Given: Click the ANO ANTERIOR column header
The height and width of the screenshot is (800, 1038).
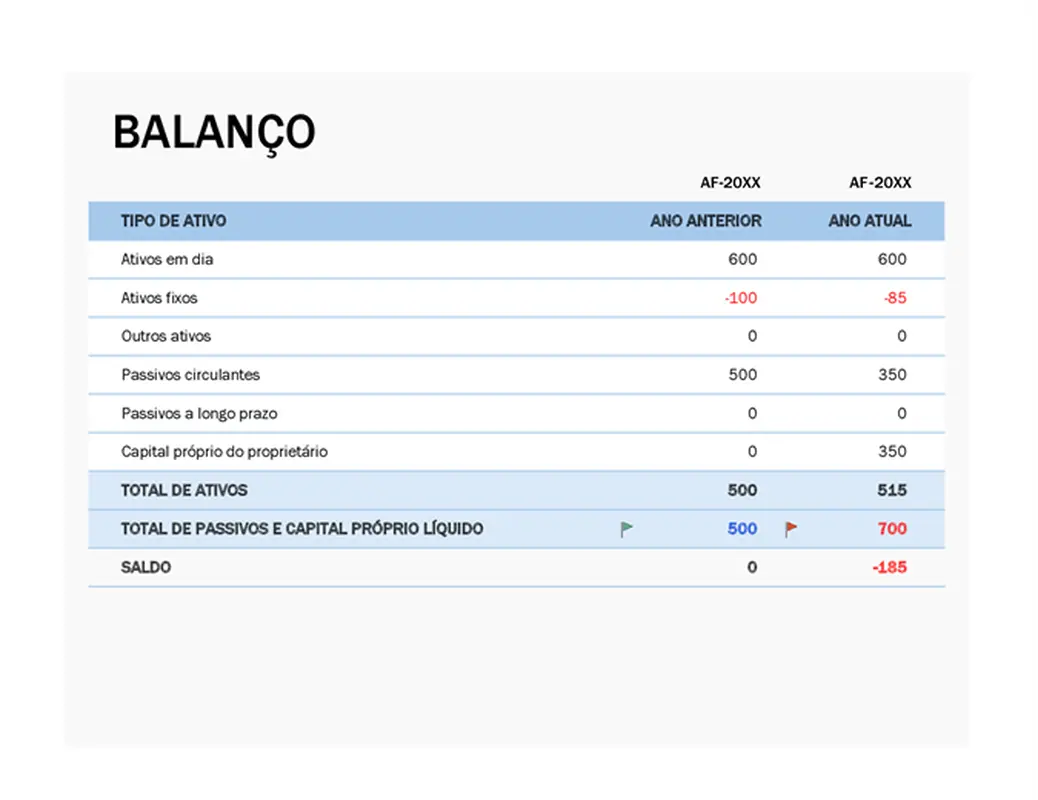Looking at the screenshot, I should tap(706, 221).
